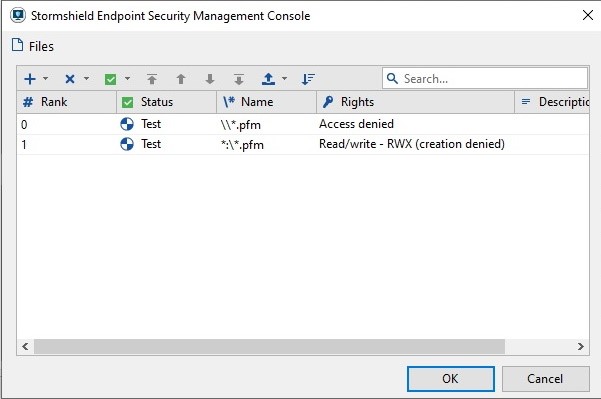Image resolution: width=601 pixels, height=399 pixels.
Task: Move selected rule up one rank
Action: pos(181,79)
